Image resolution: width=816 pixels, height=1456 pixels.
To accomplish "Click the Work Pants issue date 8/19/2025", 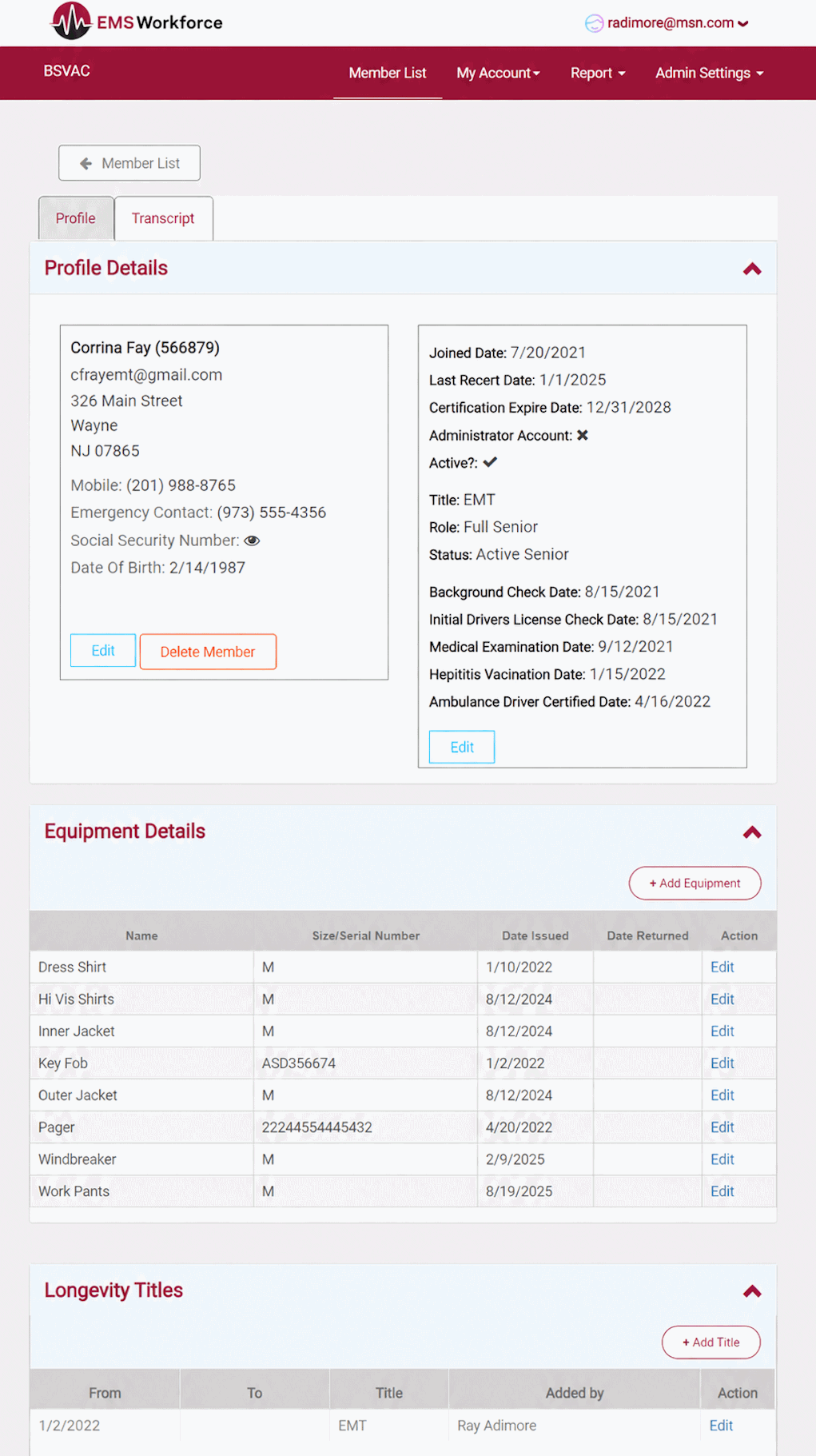I will click(x=519, y=1191).
